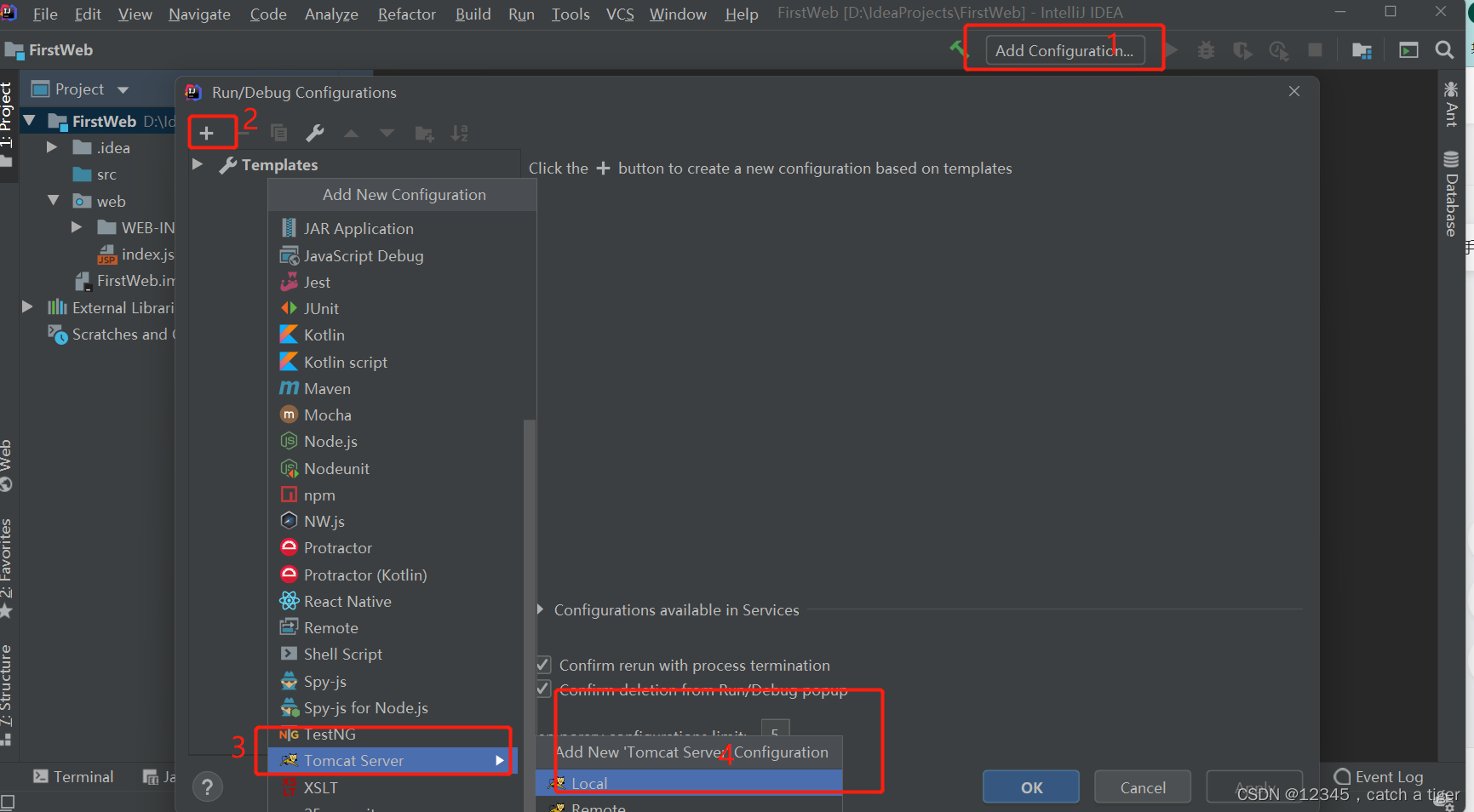The width and height of the screenshot is (1474, 812).
Task: Open the Event Log panel
Action: [1379, 776]
